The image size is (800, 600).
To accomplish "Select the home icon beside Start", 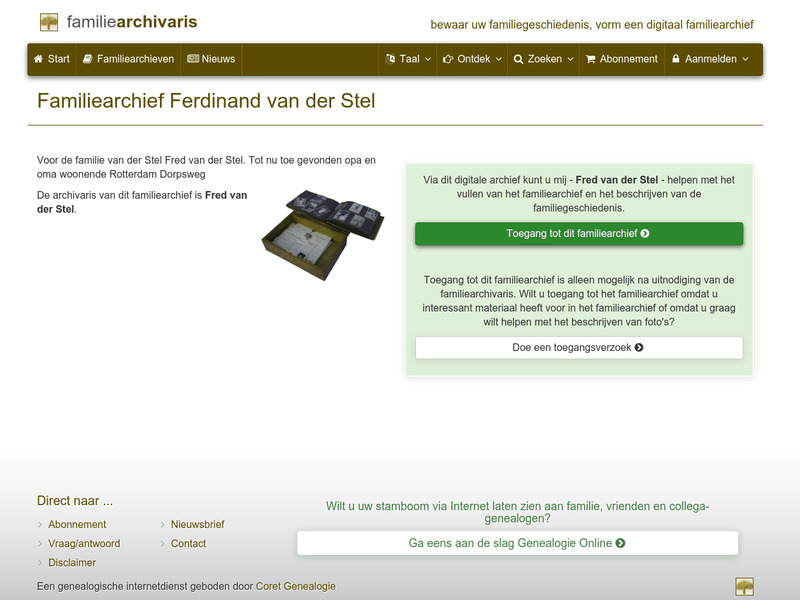I will click(37, 59).
